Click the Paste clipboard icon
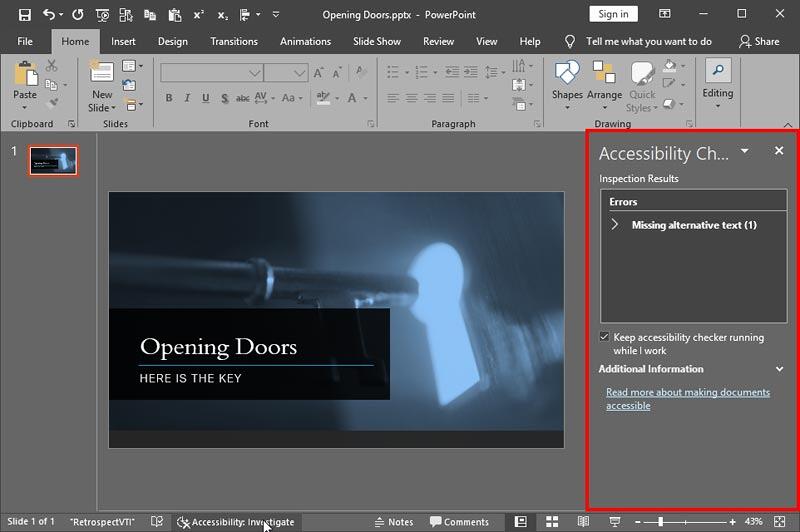The image size is (800, 532). pos(26,74)
